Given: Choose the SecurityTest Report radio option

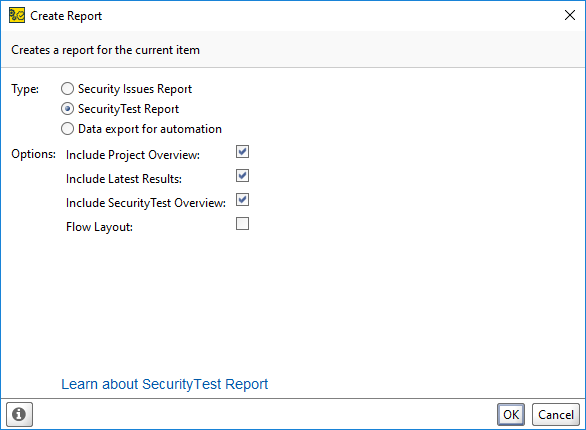Looking at the screenshot, I should pos(67,109).
